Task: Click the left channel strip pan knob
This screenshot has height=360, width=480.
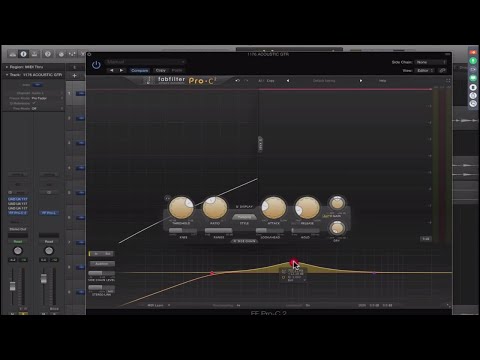Action: coord(18,251)
